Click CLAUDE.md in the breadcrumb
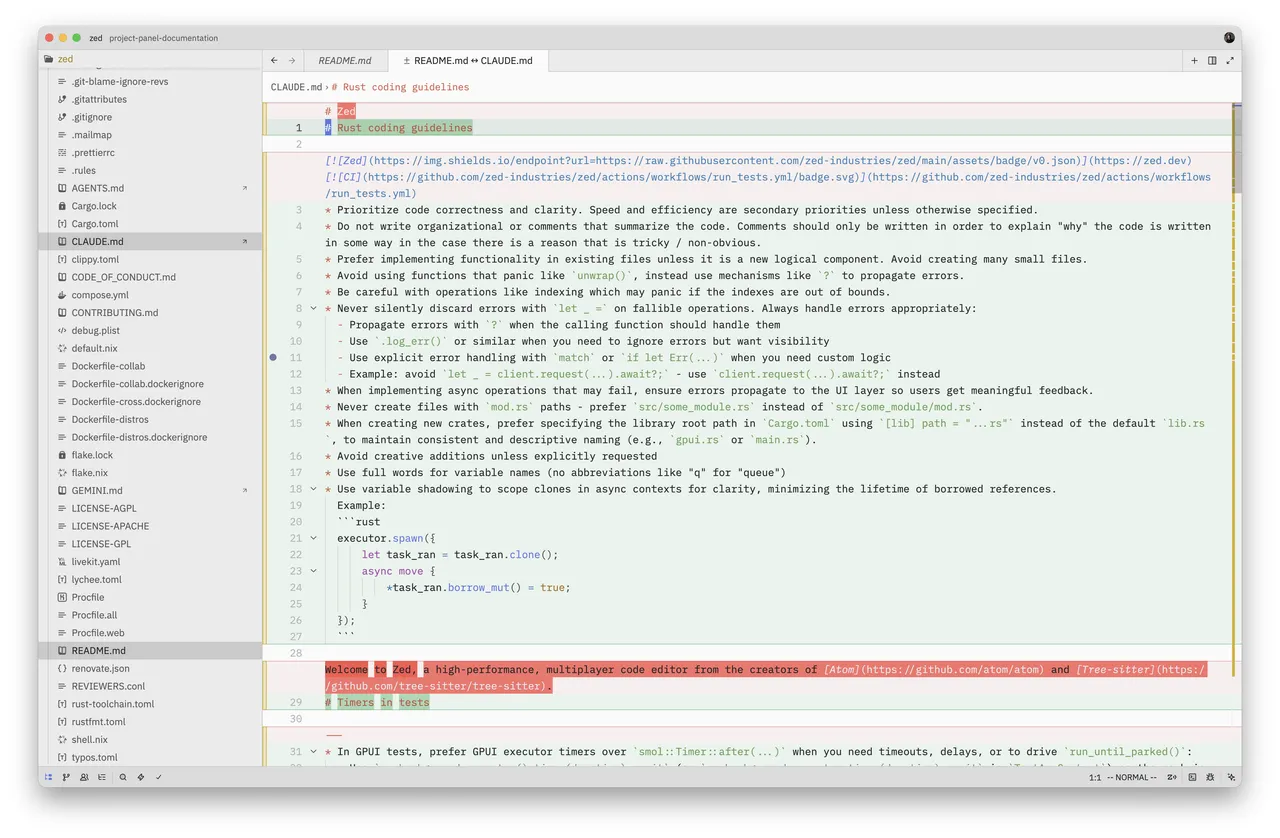The width and height of the screenshot is (1280, 838). [x=296, y=87]
